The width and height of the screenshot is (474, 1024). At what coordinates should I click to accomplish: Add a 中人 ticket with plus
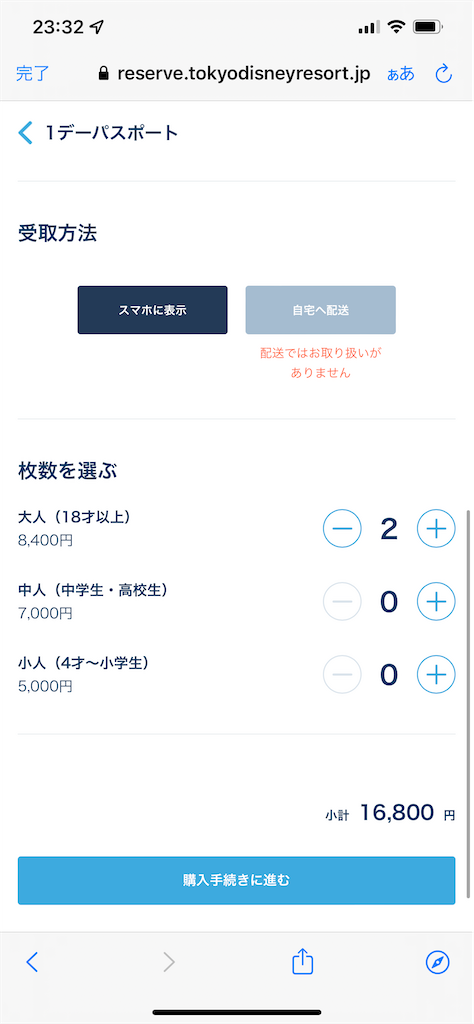[x=436, y=601]
